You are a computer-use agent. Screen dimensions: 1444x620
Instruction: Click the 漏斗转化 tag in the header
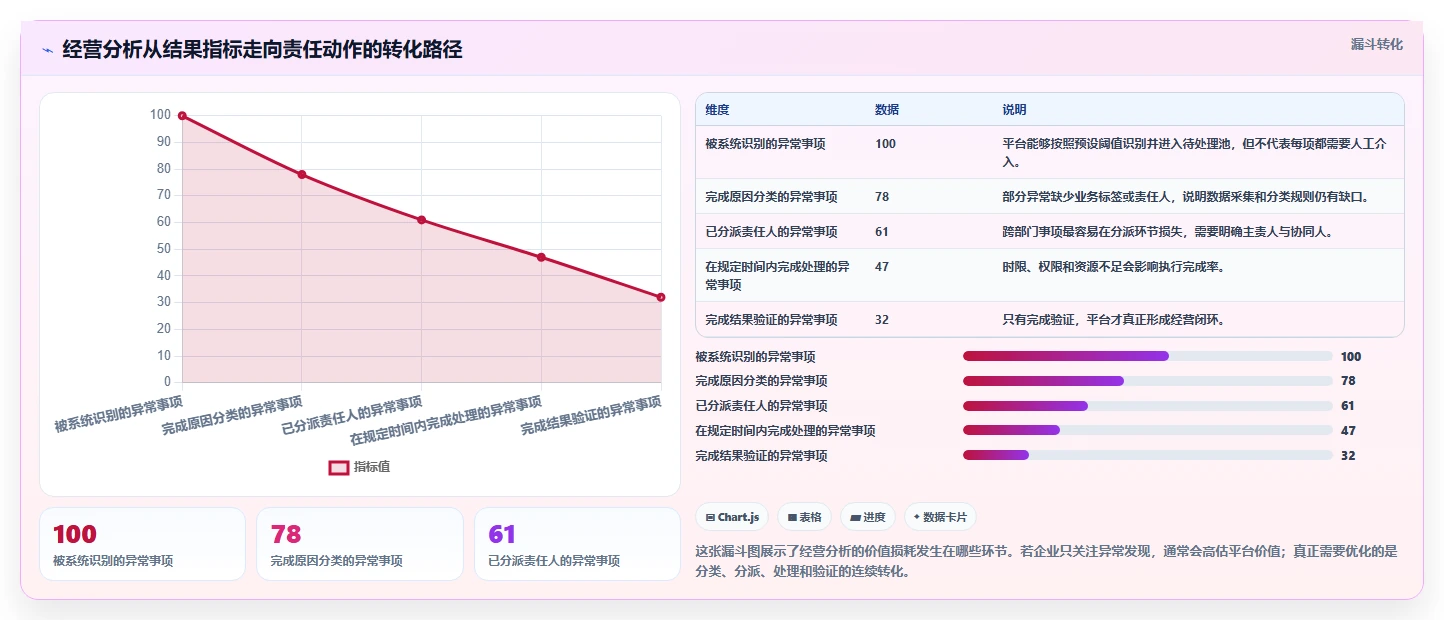pyautogui.click(x=1377, y=45)
